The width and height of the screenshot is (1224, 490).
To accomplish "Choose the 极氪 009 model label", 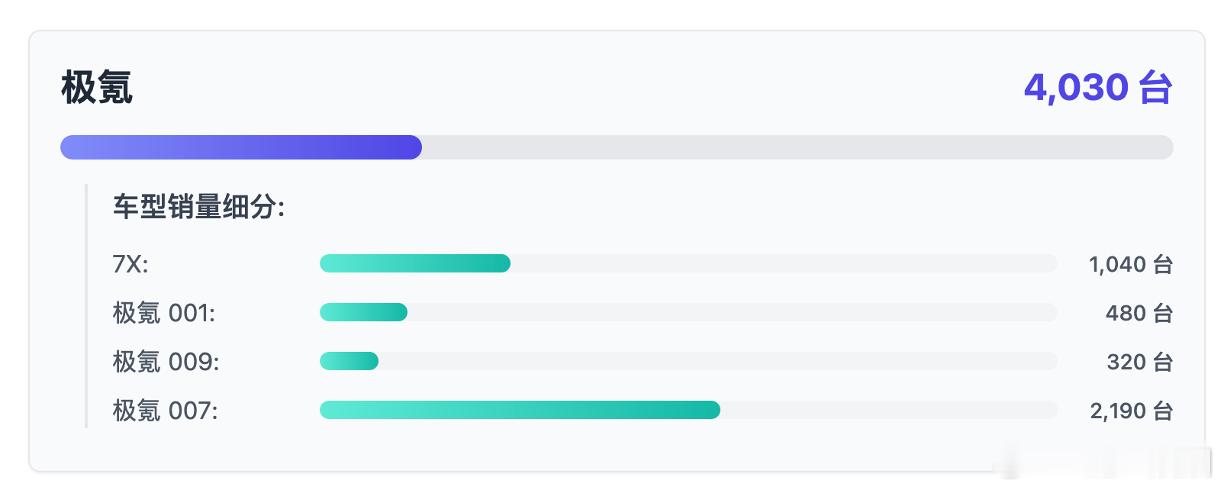I will [x=166, y=361].
